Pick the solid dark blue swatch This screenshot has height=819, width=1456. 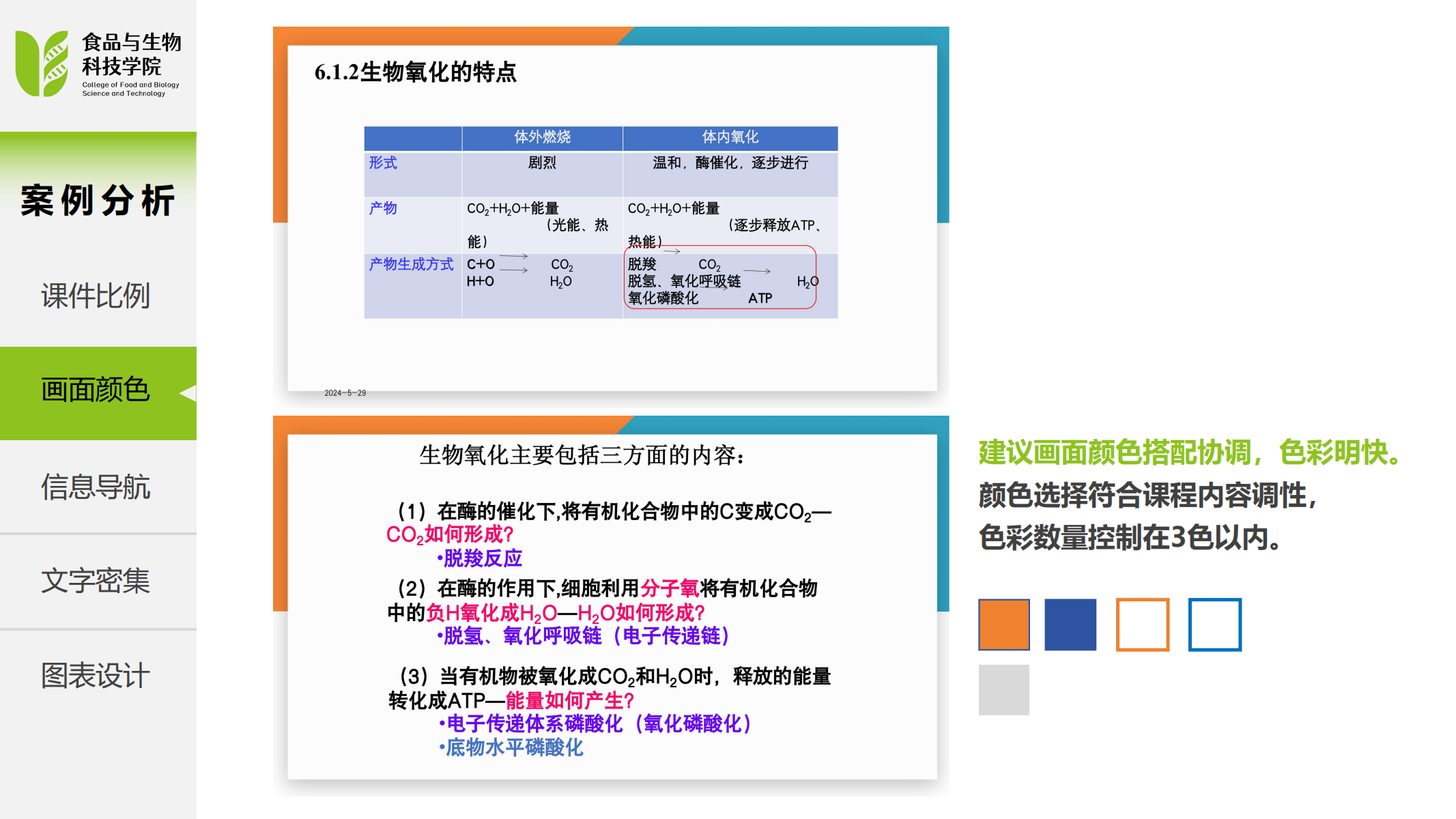(x=1070, y=624)
